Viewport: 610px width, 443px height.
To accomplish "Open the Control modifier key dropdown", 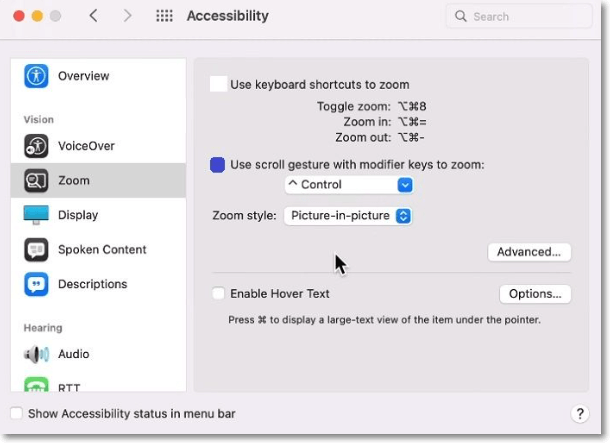I will click(348, 185).
